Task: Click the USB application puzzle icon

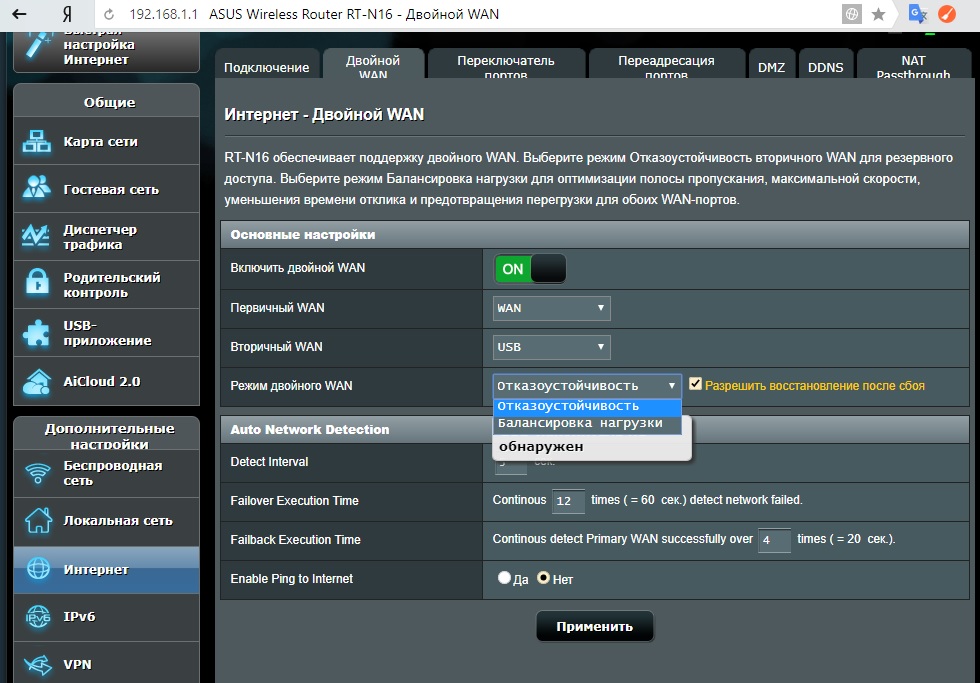Action: [37, 333]
